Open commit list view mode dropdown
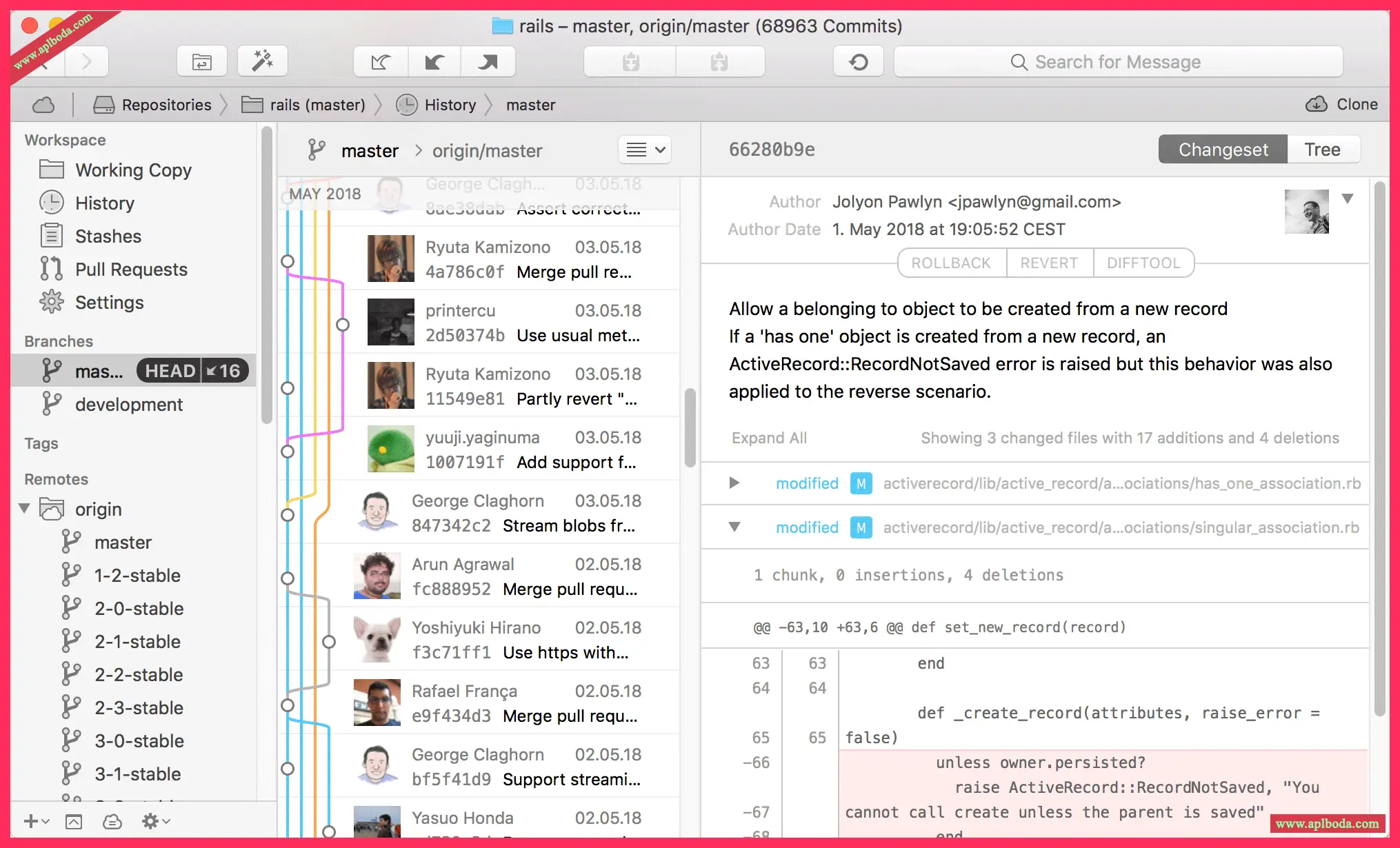The image size is (1400, 848). coord(646,150)
